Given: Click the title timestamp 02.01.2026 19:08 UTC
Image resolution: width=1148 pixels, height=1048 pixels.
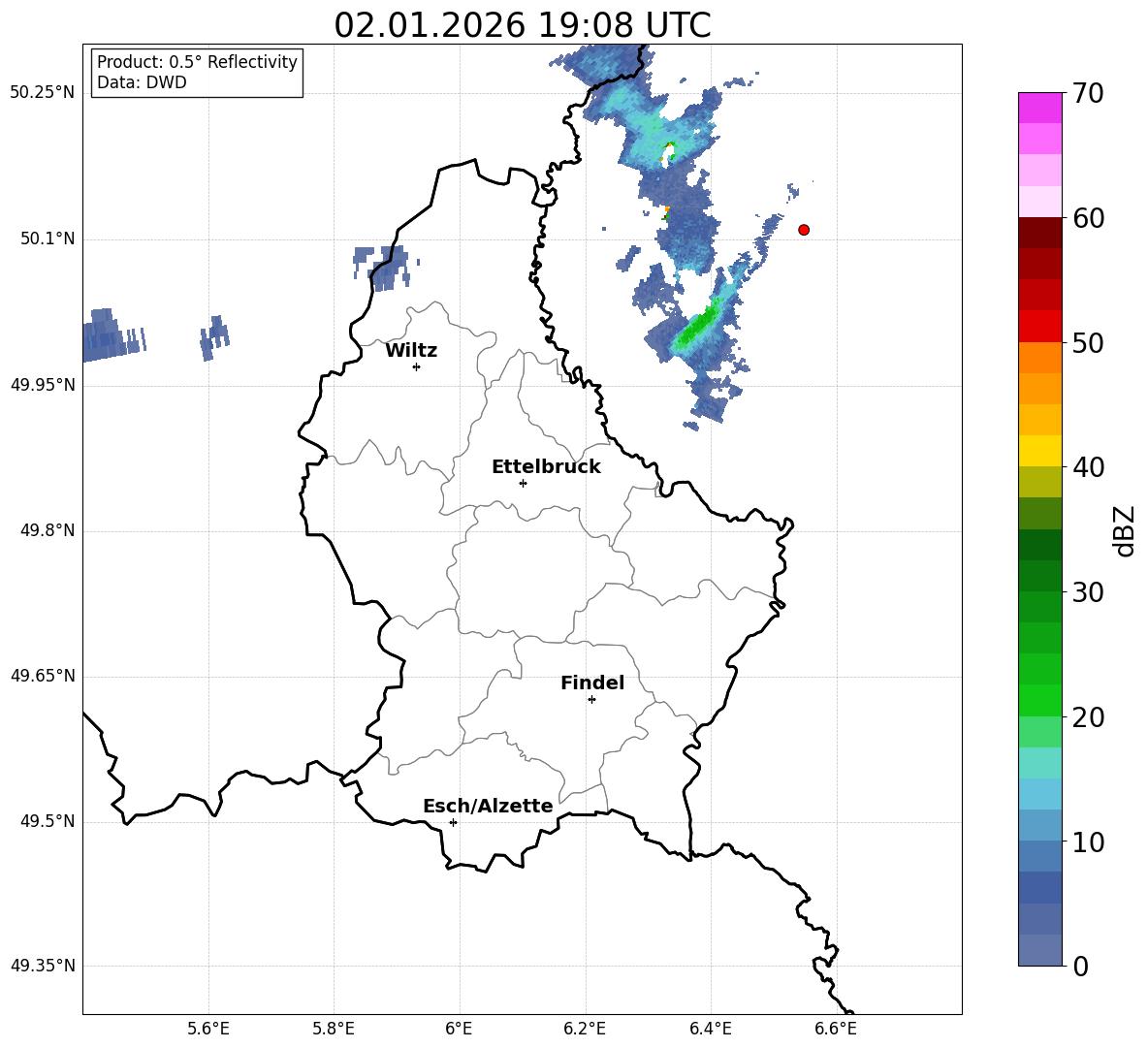Looking at the screenshot, I should [522, 25].
